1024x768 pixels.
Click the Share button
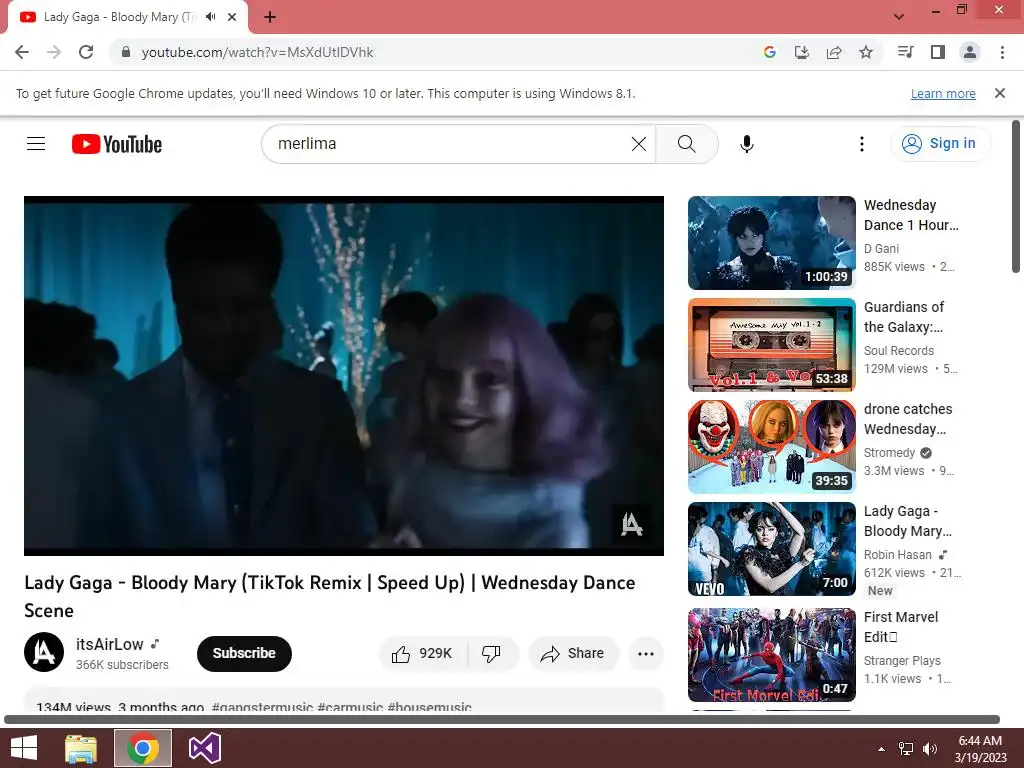tap(573, 653)
